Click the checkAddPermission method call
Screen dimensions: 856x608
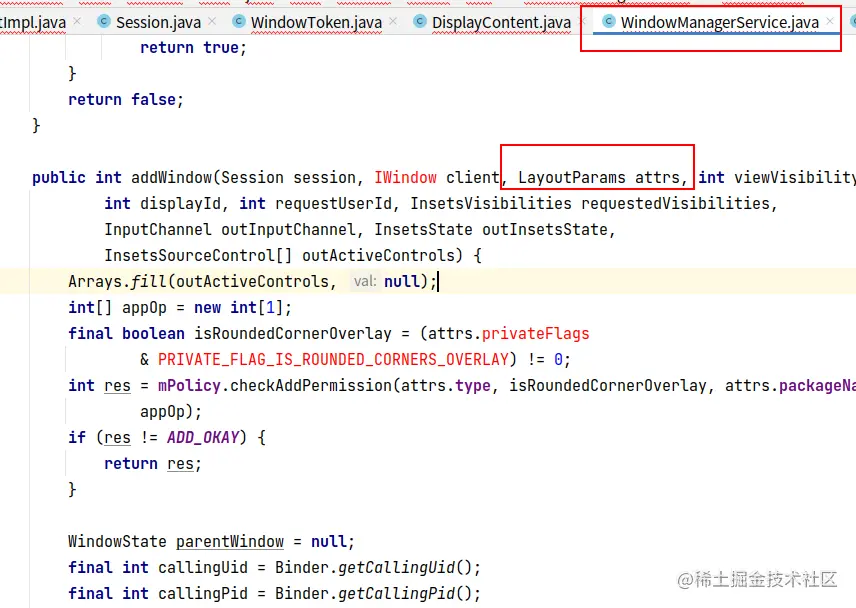pos(311,385)
